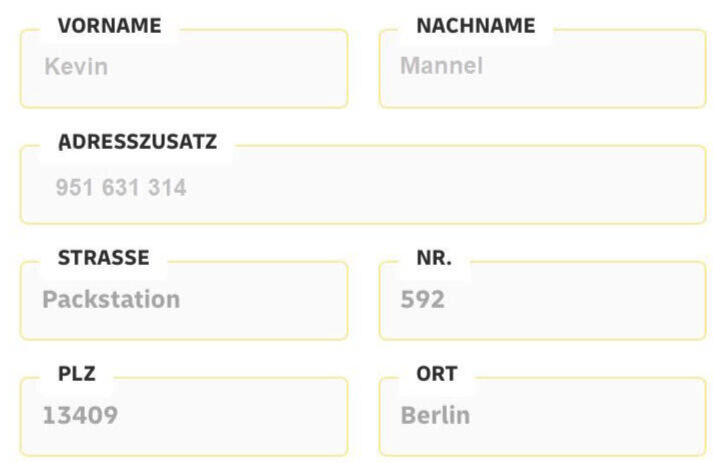Click the 'Packstation' placeholder text
This screenshot has height=465, width=721.
[x=111, y=300]
